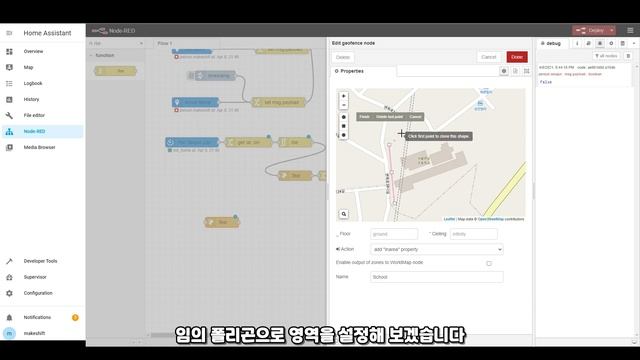Click 'Delete last point' on map toolbar
The image size is (640, 360).
tap(389, 117)
